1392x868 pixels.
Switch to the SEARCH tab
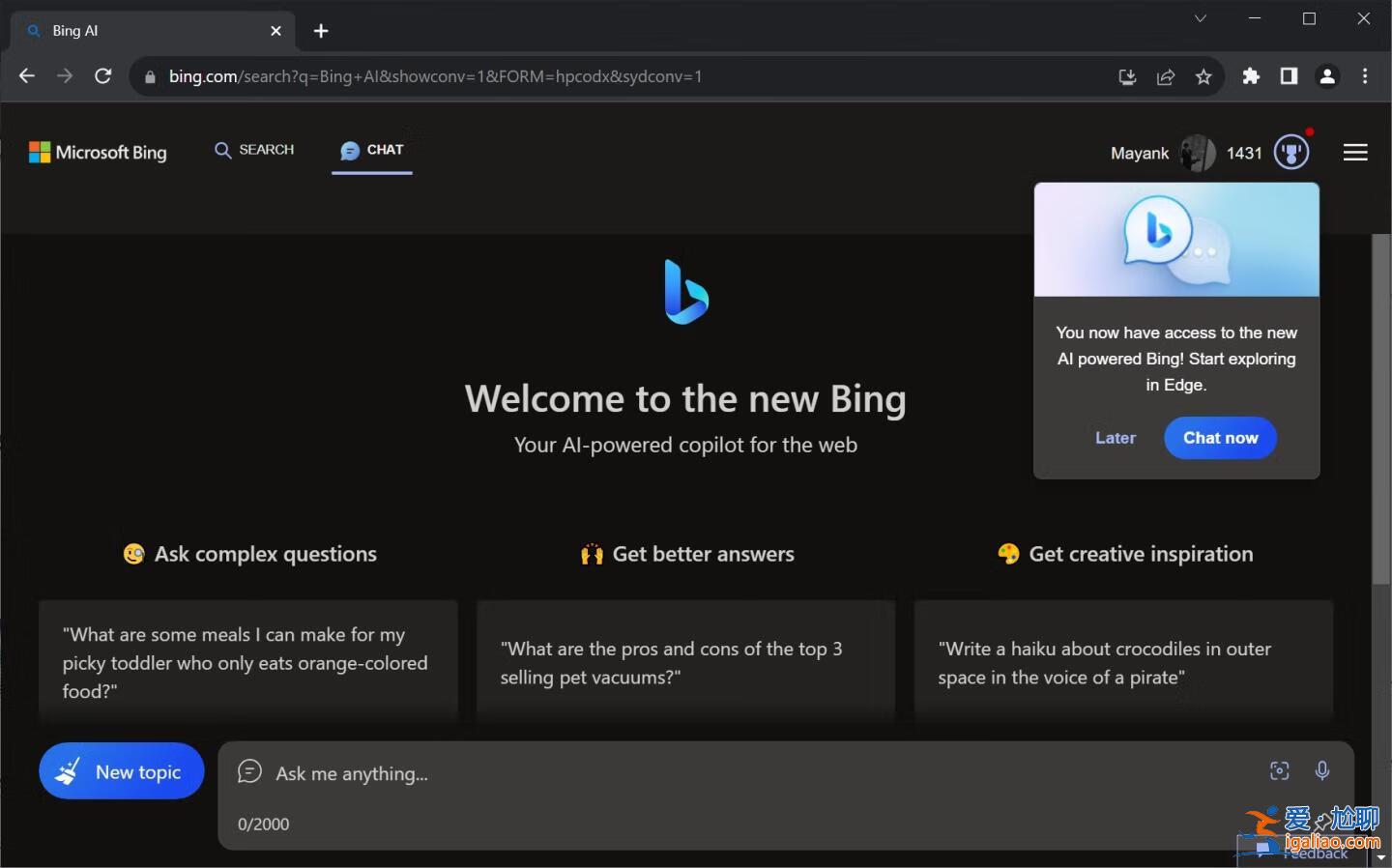click(254, 150)
